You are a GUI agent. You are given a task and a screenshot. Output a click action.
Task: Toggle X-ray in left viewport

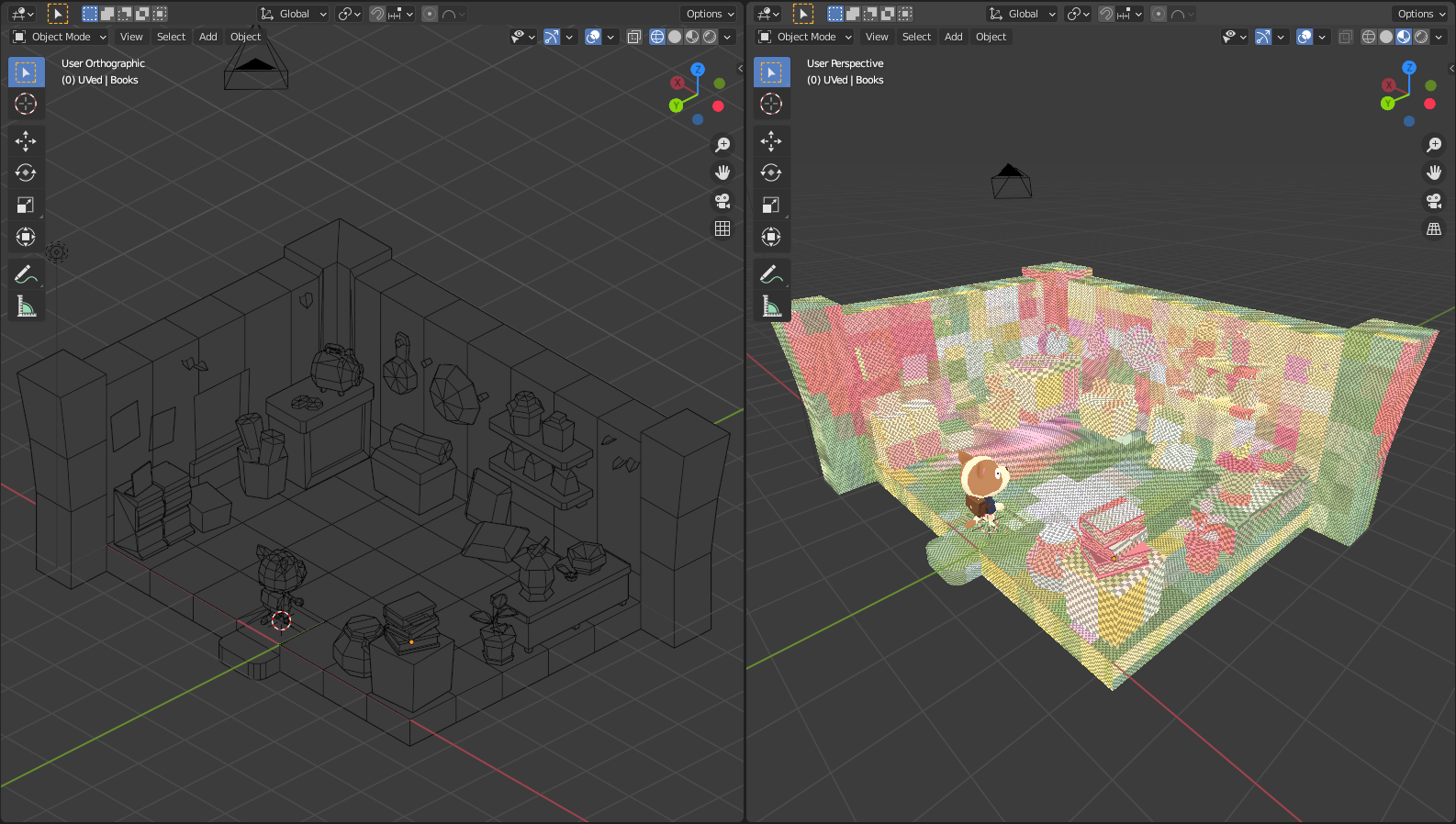(x=634, y=37)
